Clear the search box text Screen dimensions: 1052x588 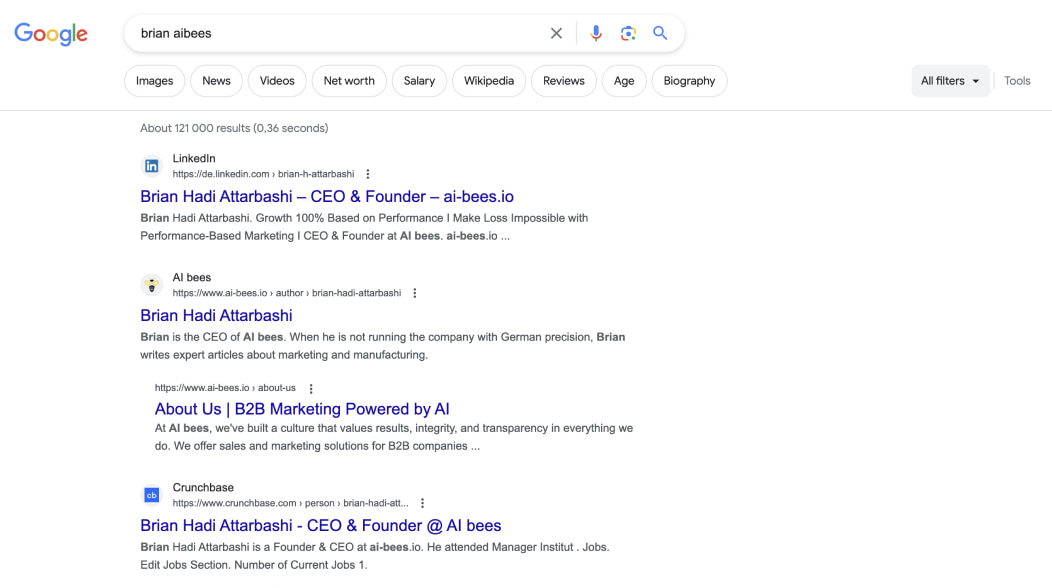(556, 33)
